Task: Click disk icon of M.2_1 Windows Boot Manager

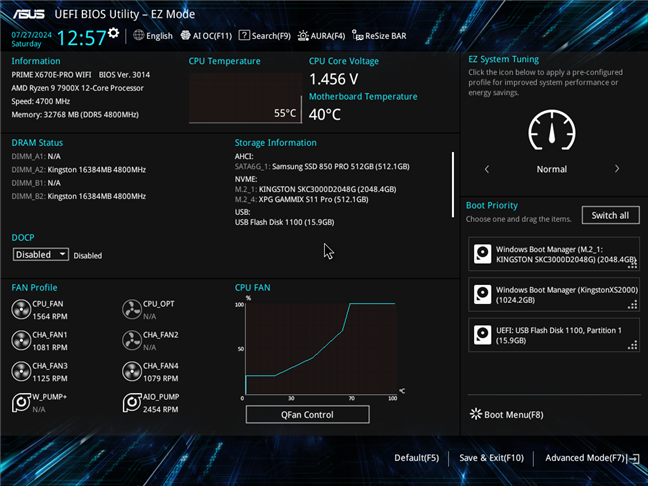Action: pos(482,254)
